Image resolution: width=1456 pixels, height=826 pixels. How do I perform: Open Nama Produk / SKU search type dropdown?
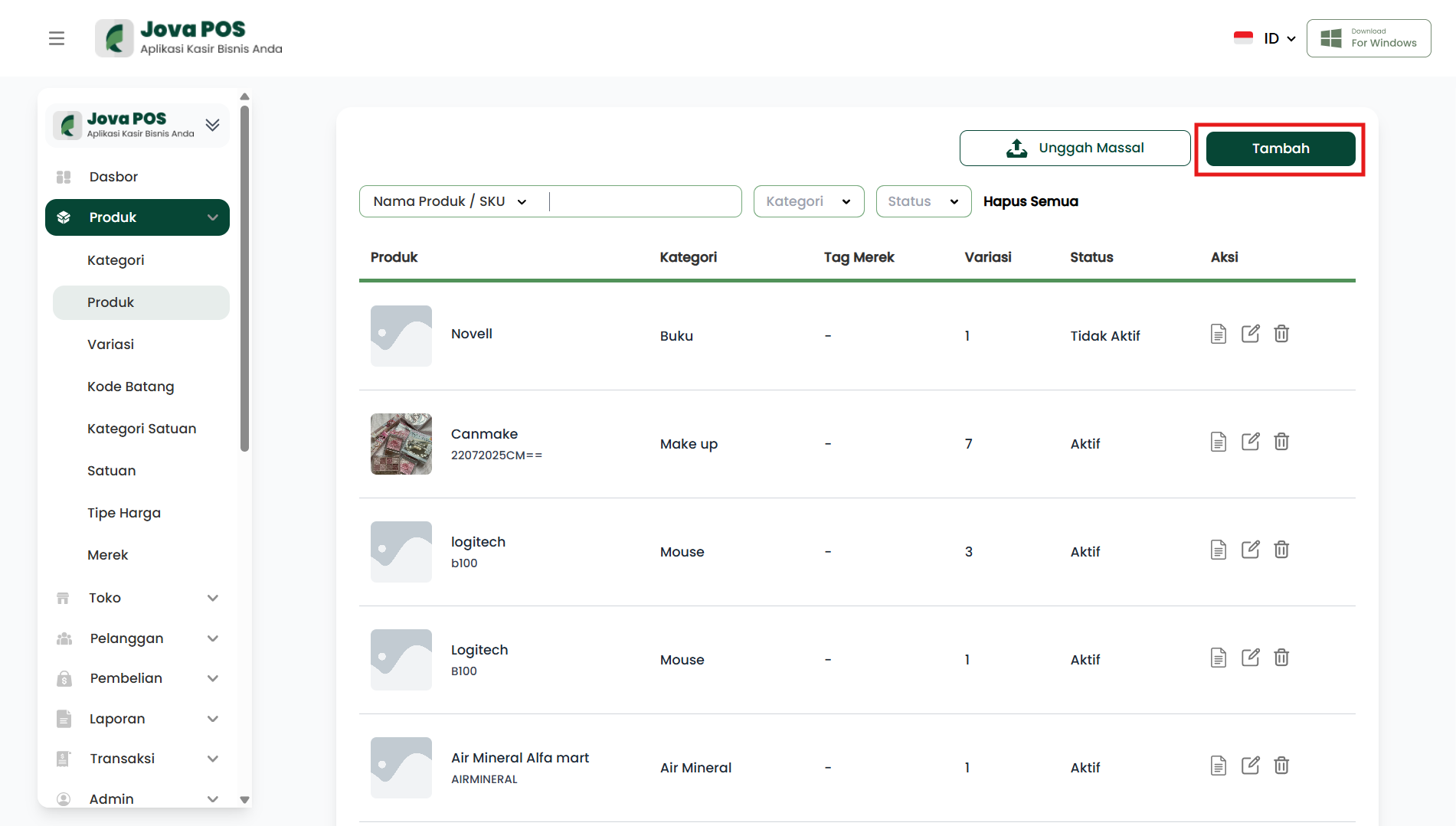point(450,201)
